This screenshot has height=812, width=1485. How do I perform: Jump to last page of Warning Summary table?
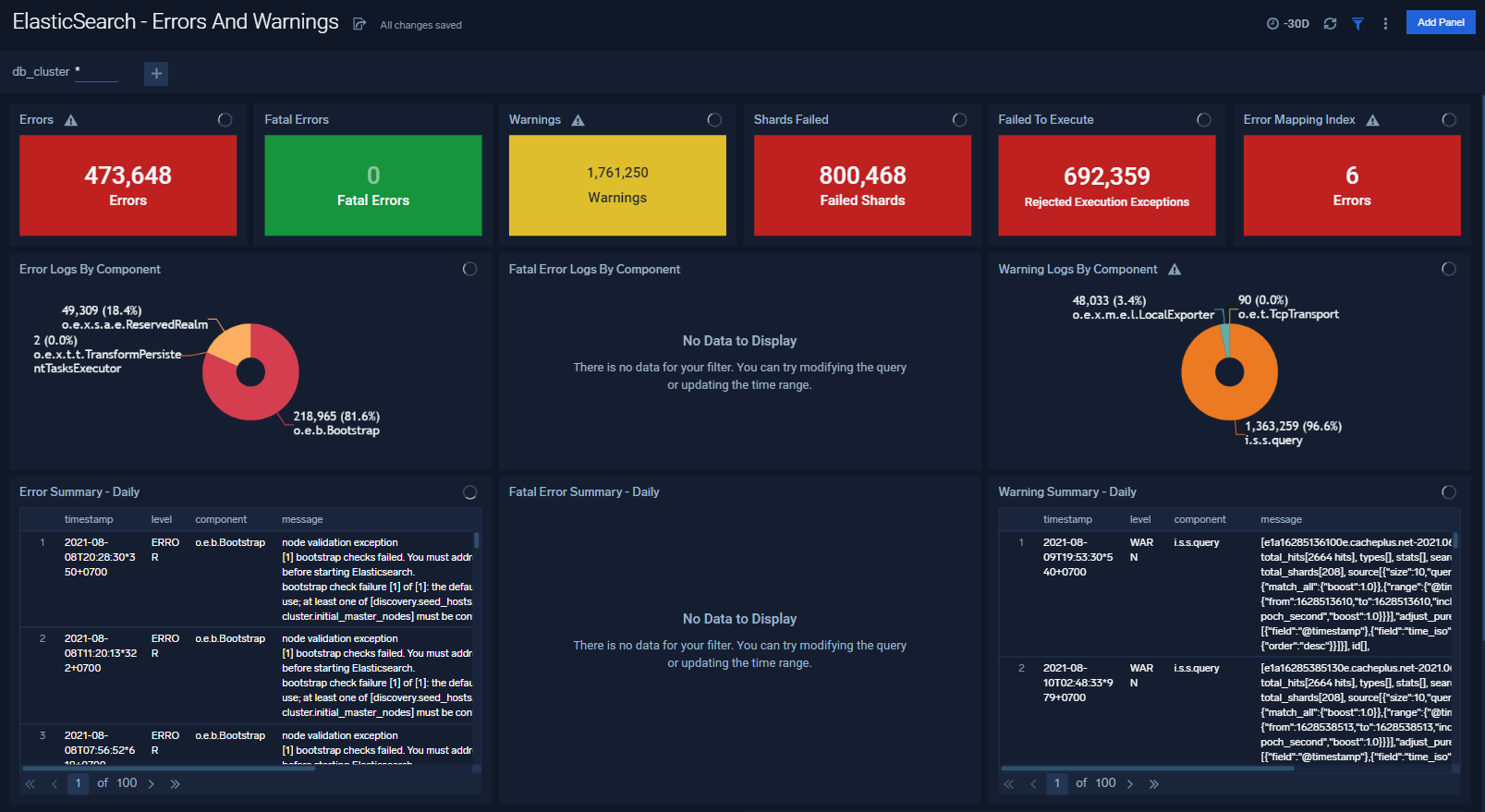point(1154,783)
